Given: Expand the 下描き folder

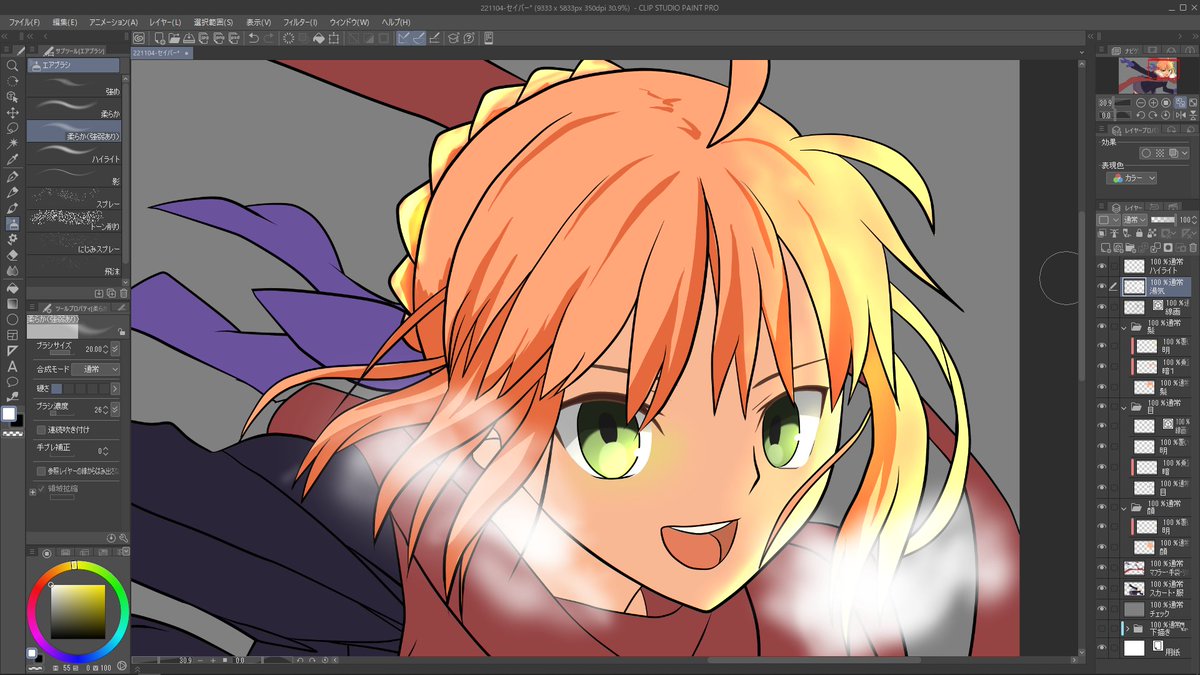Looking at the screenshot, I should pyautogui.click(x=1127, y=628).
